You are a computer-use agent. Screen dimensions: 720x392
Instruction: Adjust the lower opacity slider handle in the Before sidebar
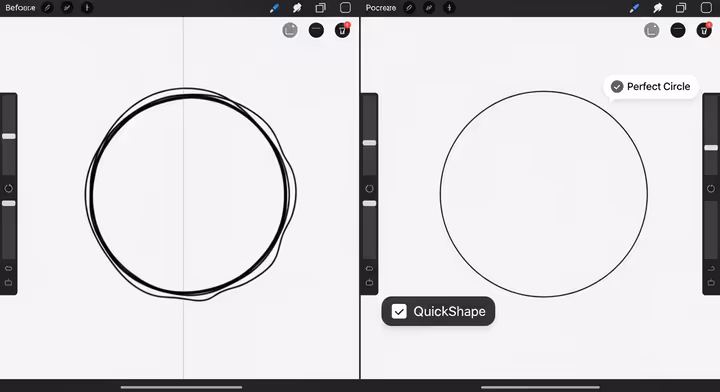click(9, 203)
